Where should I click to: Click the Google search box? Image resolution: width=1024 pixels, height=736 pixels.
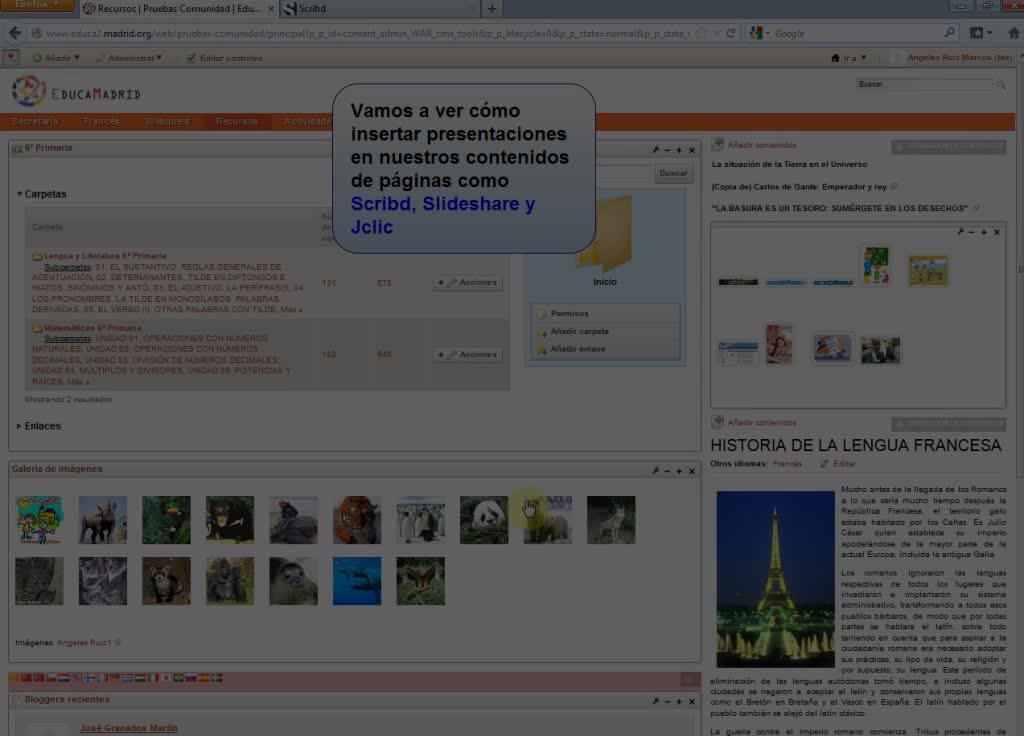click(x=856, y=33)
